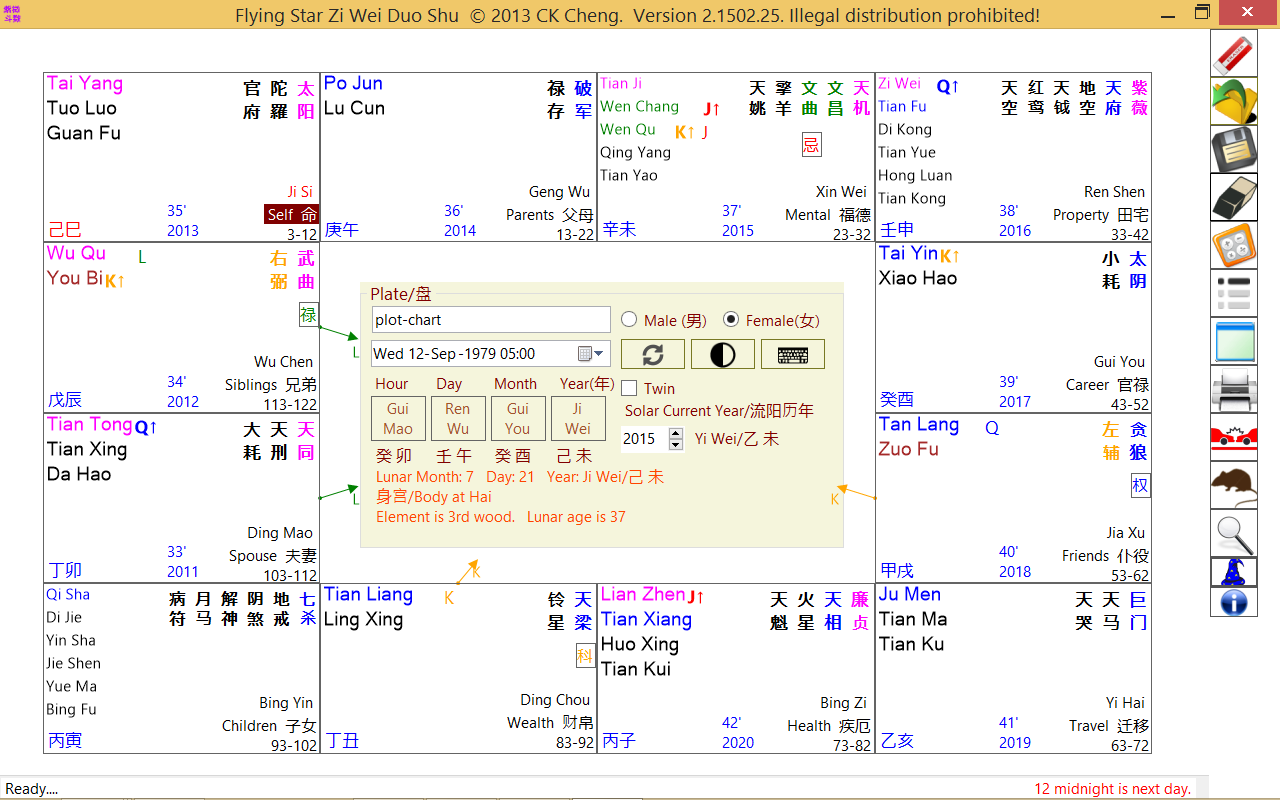
Task: Click the Po Jun star name
Action: (x=353, y=84)
